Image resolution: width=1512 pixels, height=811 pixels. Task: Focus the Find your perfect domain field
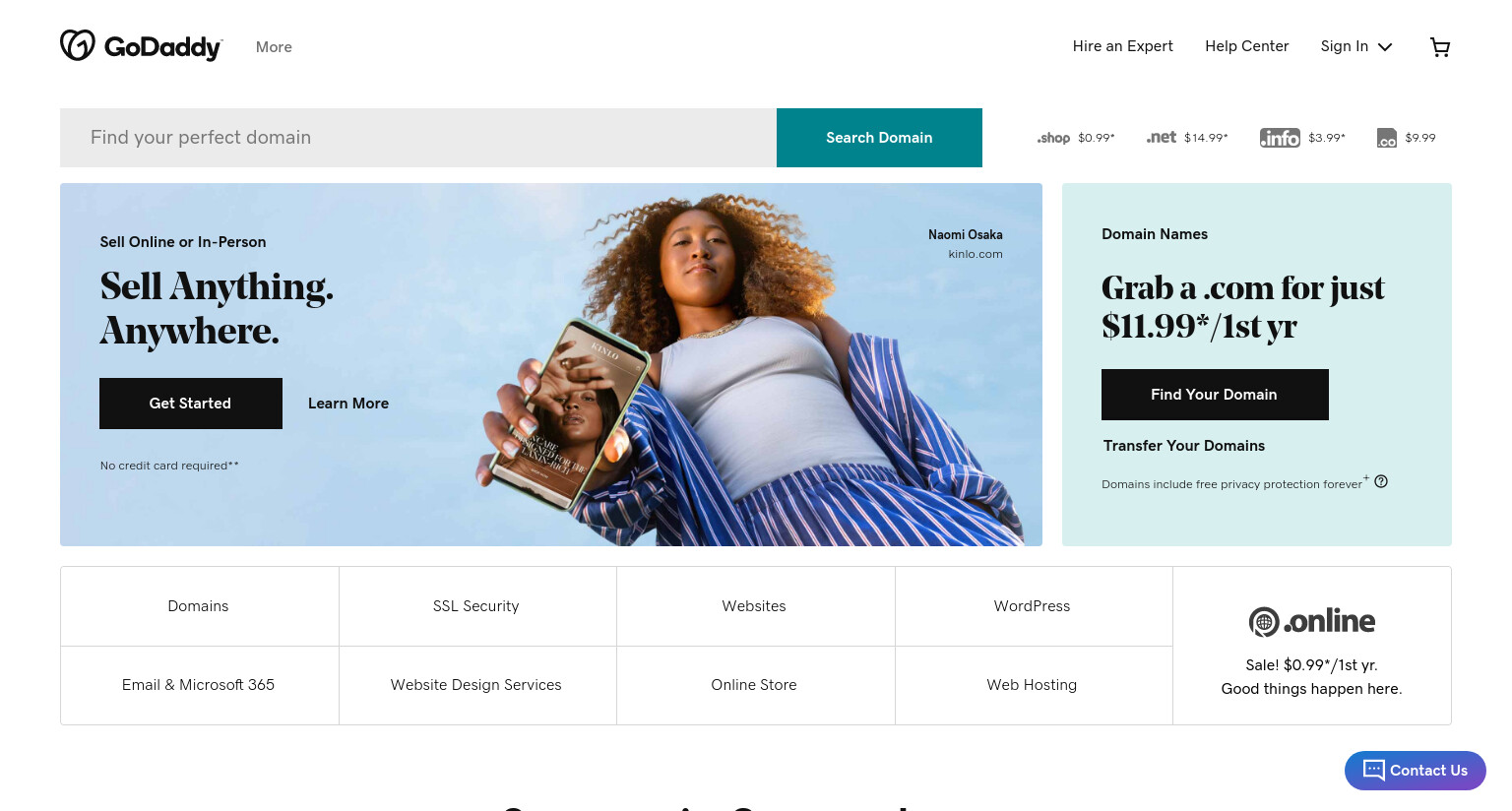click(418, 138)
